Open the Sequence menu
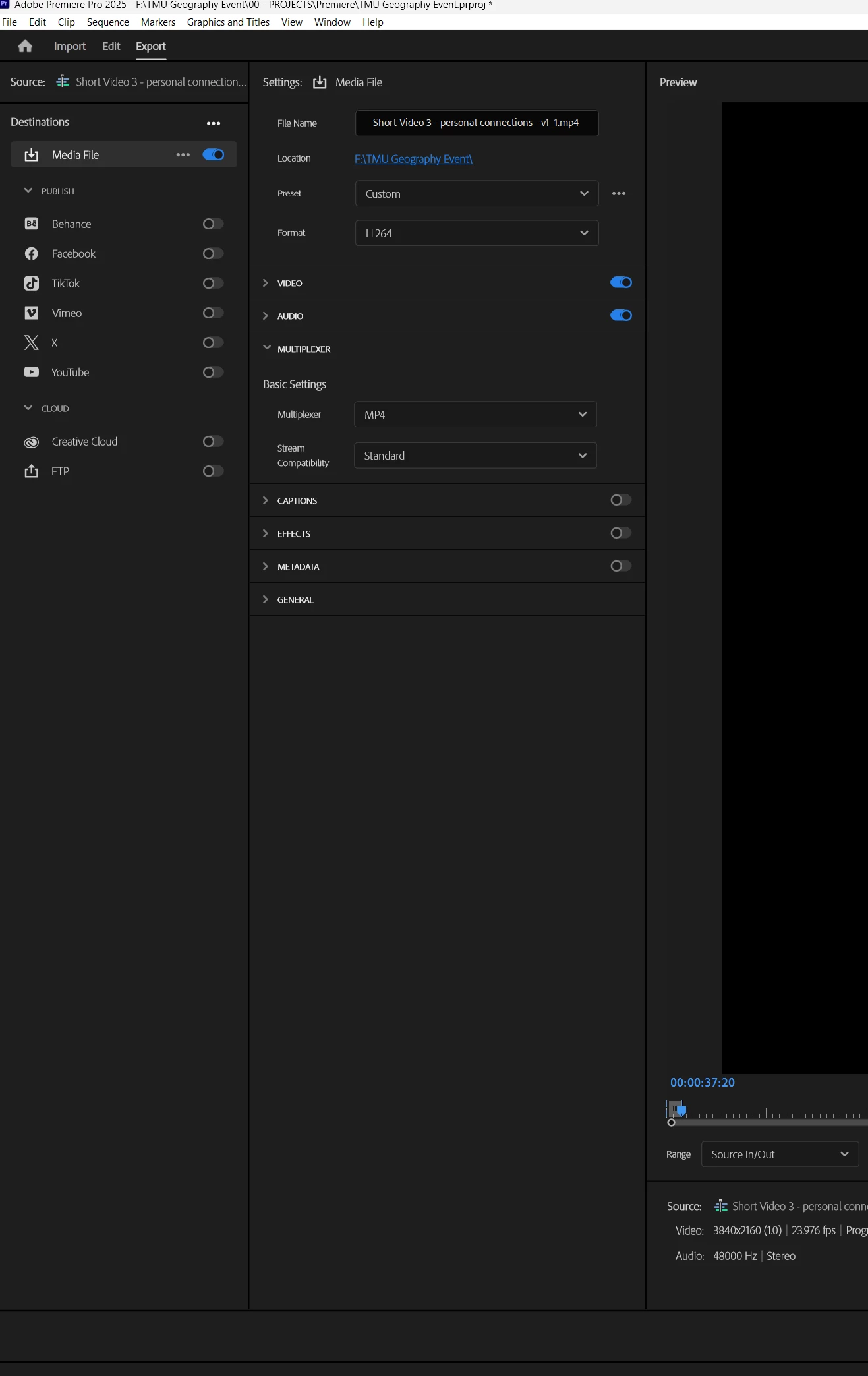The image size is (868, 1376). click(x=108, y=22)
